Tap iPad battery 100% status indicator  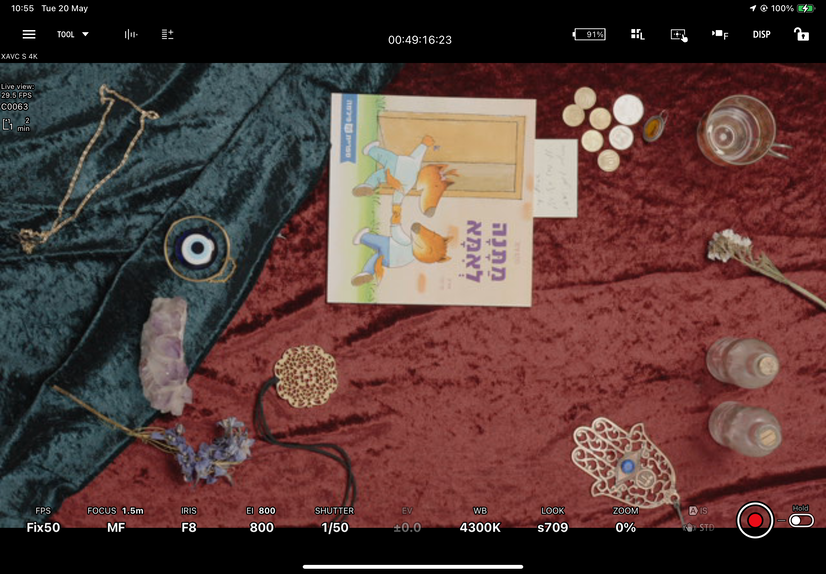coord(792,8)
